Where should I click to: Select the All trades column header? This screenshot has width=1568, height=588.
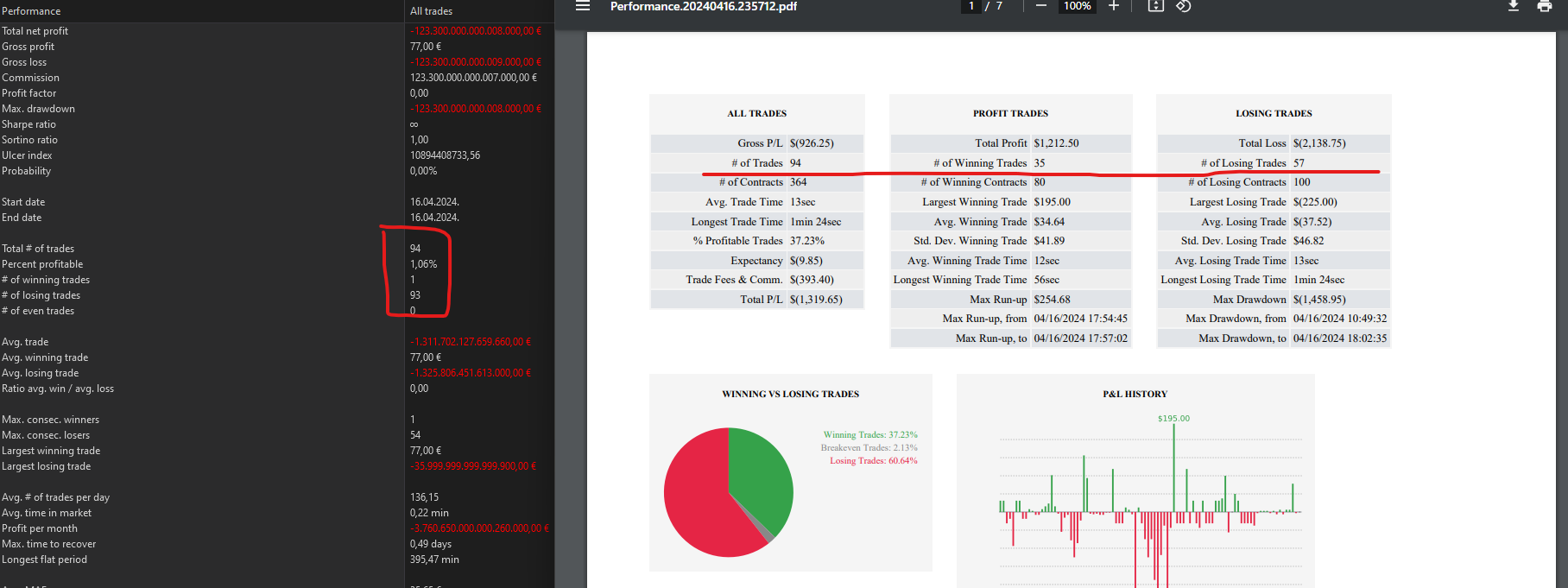(x=431, y=11)
